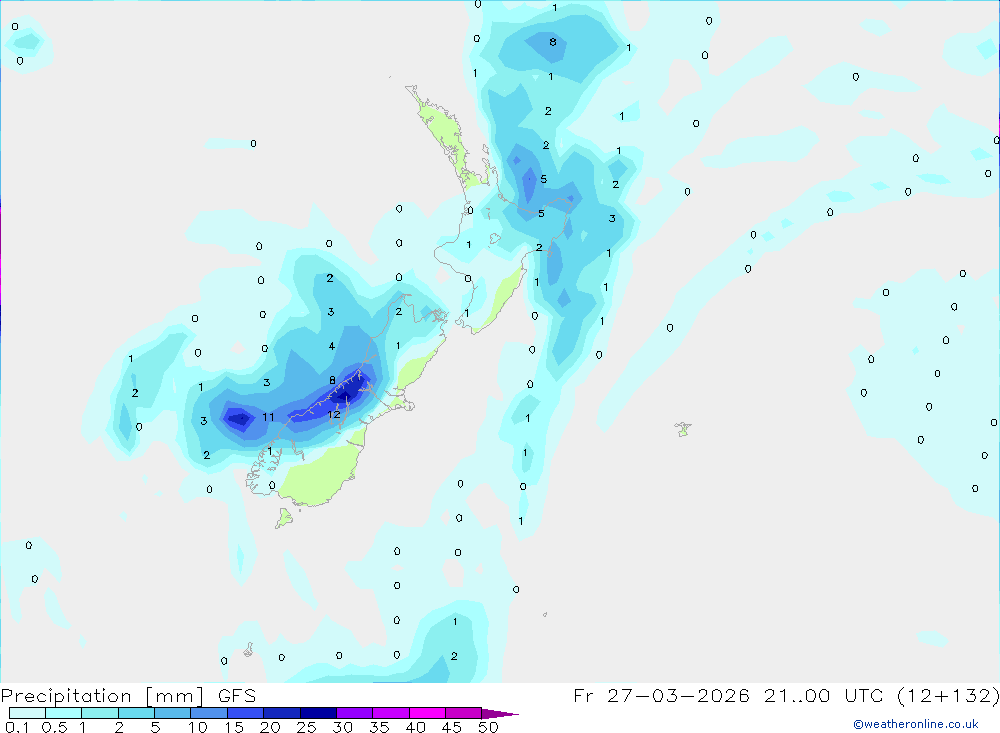This screenshot has width=1000, height=733.
Task: Click the purple 30 to 35 legend swatch
Action: coord(354,713)
